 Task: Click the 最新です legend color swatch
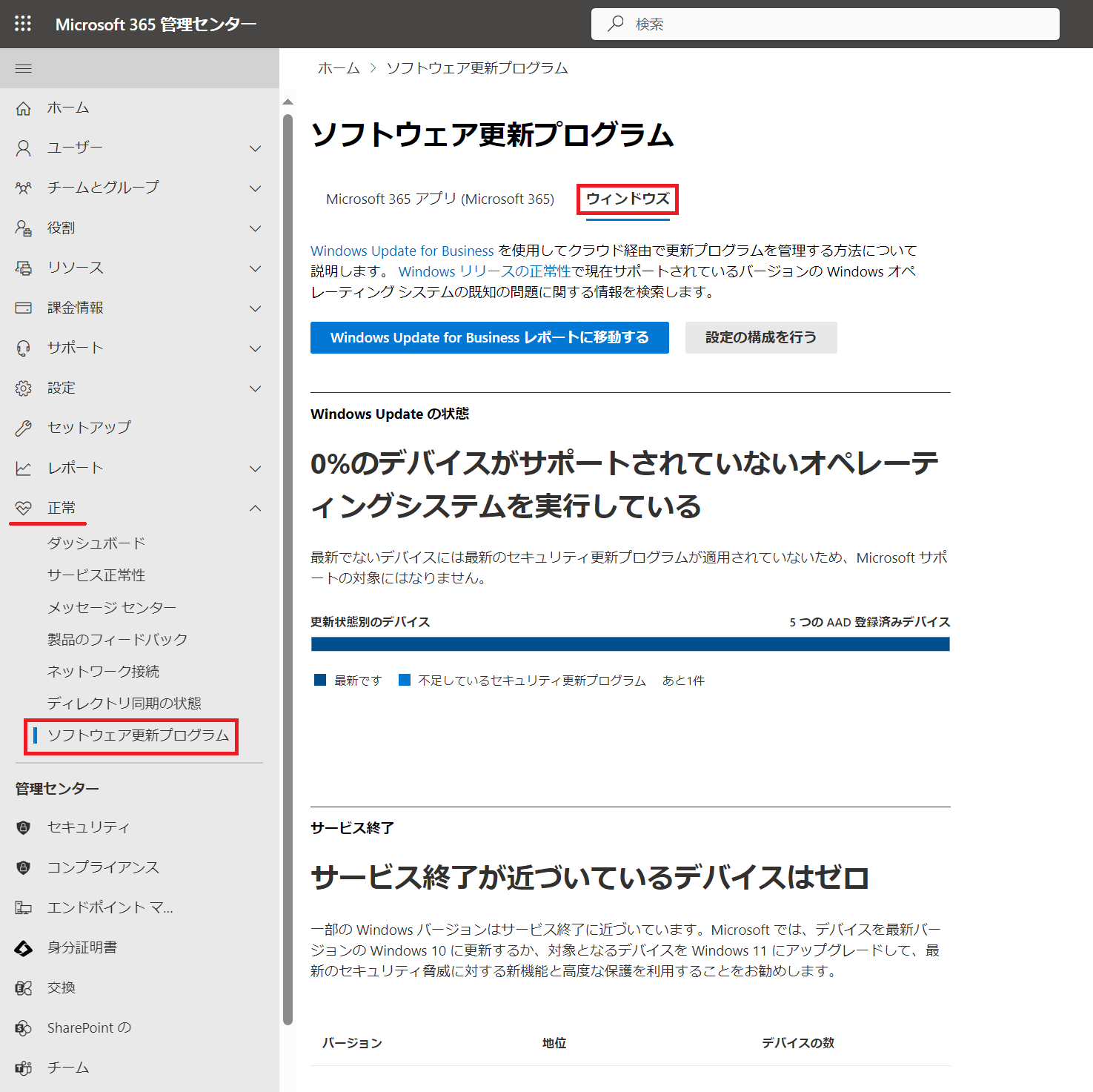click(x=320, y=680)
